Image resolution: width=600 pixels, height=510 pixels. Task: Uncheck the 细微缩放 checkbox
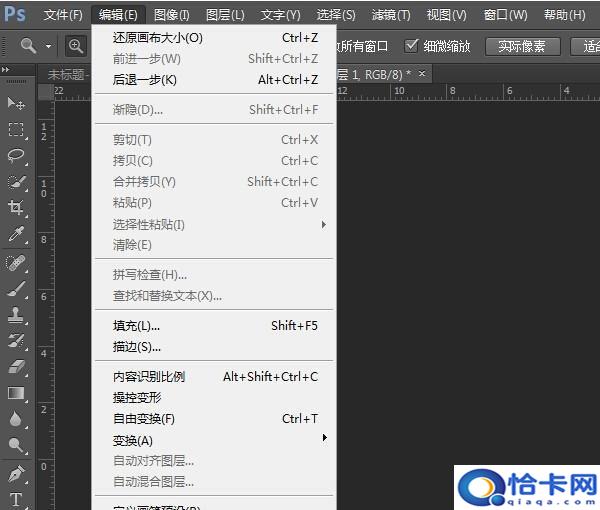tap(411, 46)
